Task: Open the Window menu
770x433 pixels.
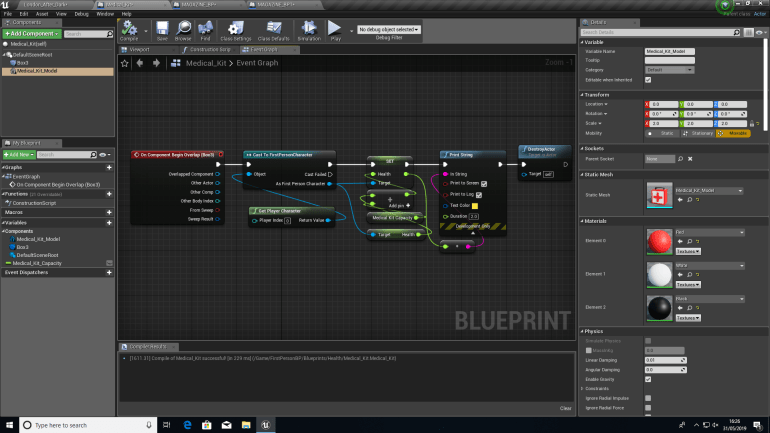Action: tap(105, 14)
